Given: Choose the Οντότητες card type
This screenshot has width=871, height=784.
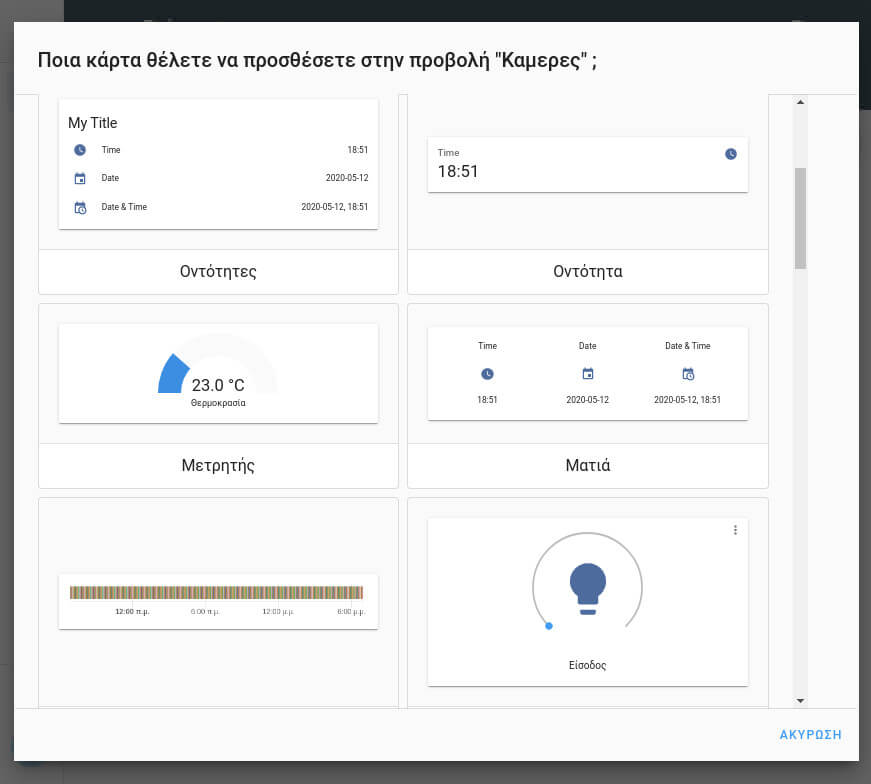Looking at the screenshot, I should click(x=218, y=272).
